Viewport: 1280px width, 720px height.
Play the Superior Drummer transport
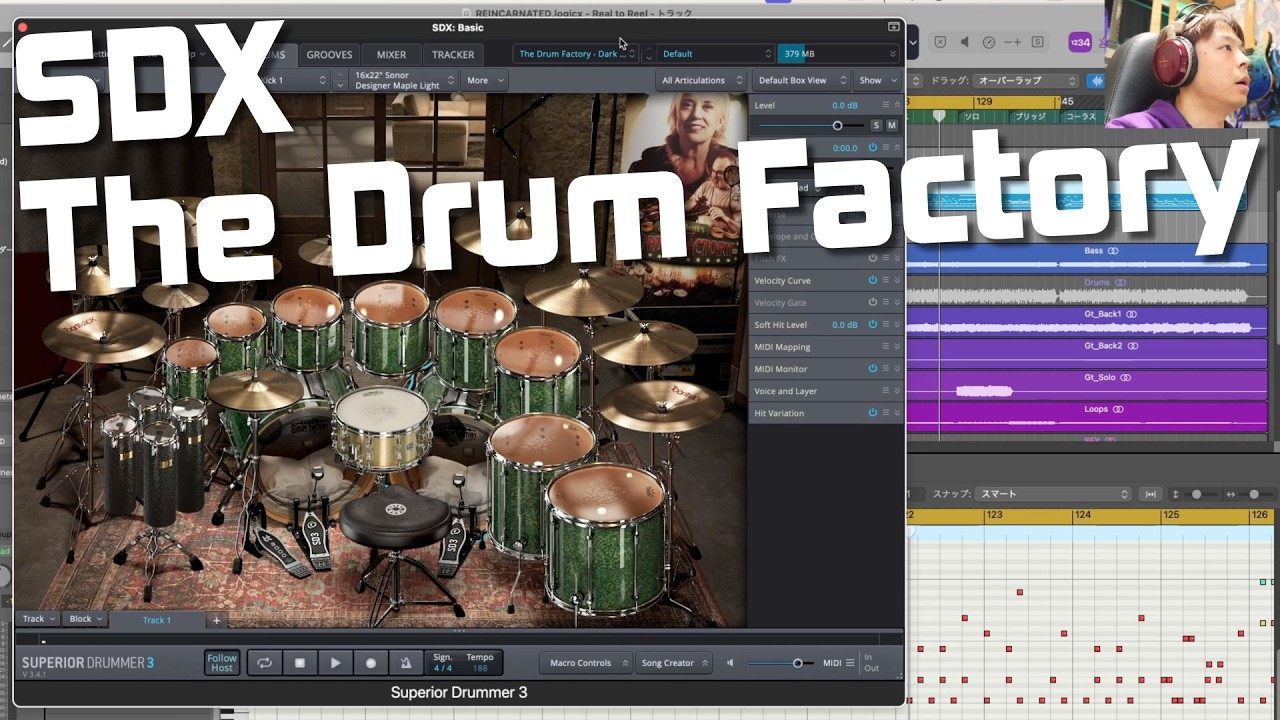[x=335, y=663]
